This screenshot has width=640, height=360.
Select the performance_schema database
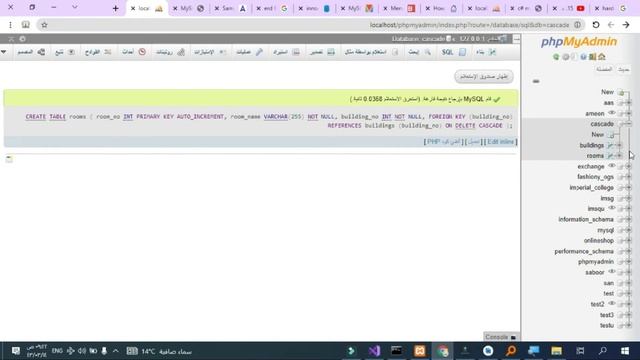tap(584, 251)
